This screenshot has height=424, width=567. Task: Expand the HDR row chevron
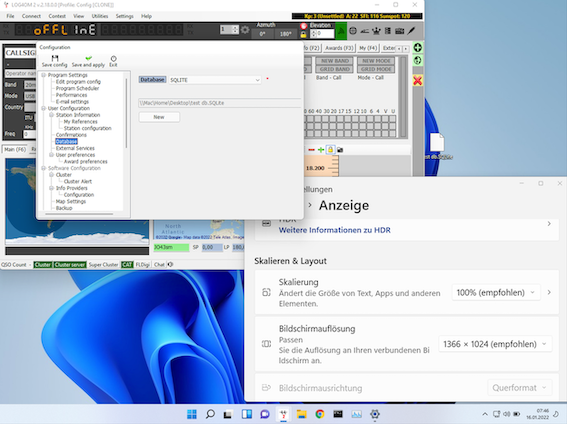coord(549,224)
